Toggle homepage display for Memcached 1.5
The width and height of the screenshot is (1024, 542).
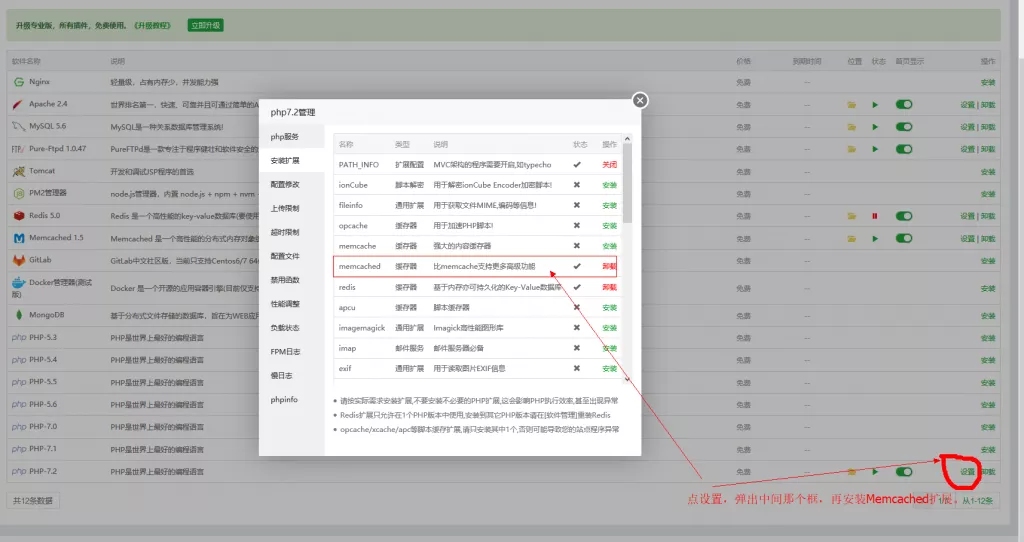pyautogui.click(x=904, y=238)
